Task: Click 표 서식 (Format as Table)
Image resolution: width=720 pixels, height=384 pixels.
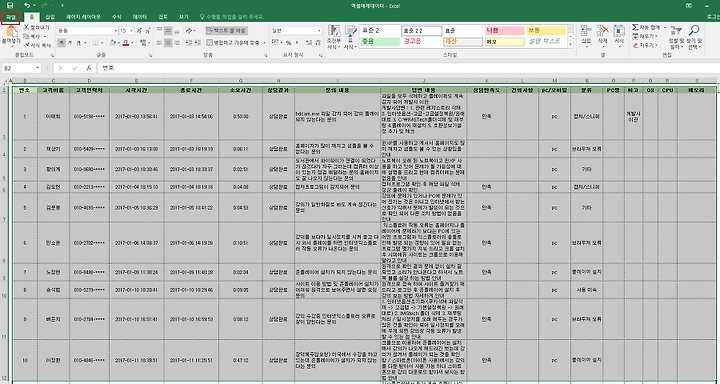Action: 350,37
